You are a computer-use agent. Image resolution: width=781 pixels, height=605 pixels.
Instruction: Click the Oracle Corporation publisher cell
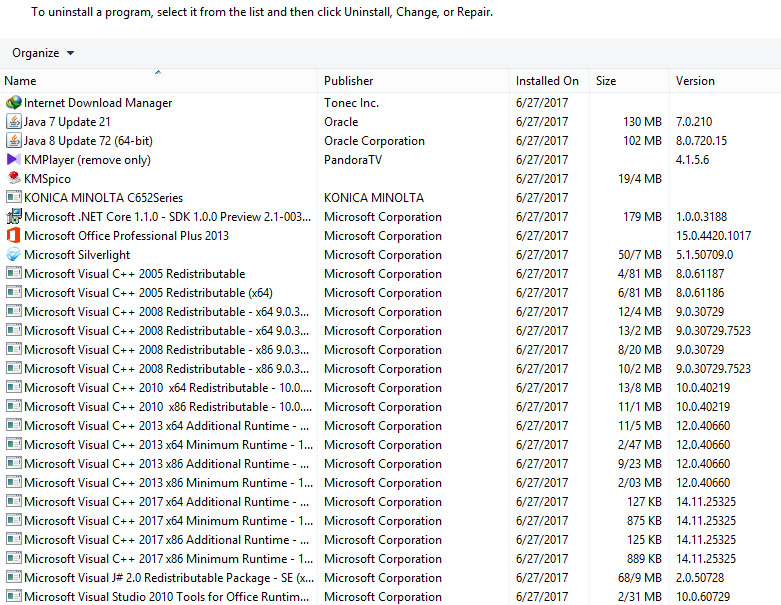point(374,141)
